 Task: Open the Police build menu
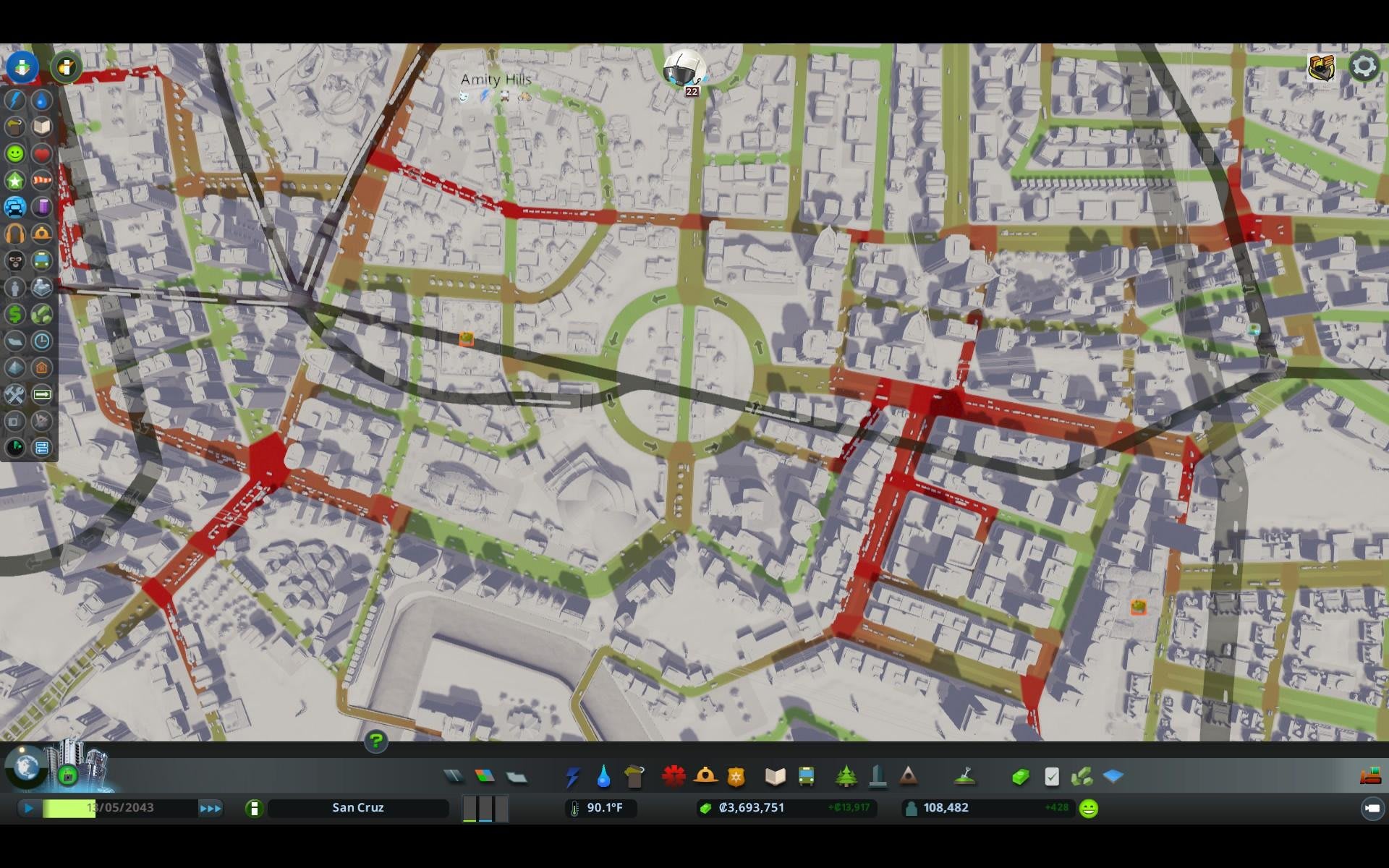(x=736, y=777)
